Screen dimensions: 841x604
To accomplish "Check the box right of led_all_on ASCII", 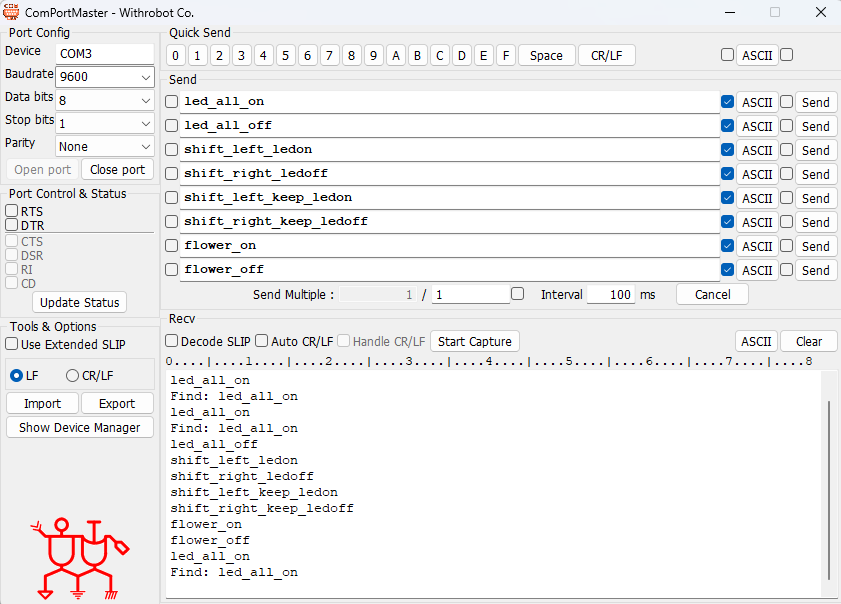I will click(786, 101).
